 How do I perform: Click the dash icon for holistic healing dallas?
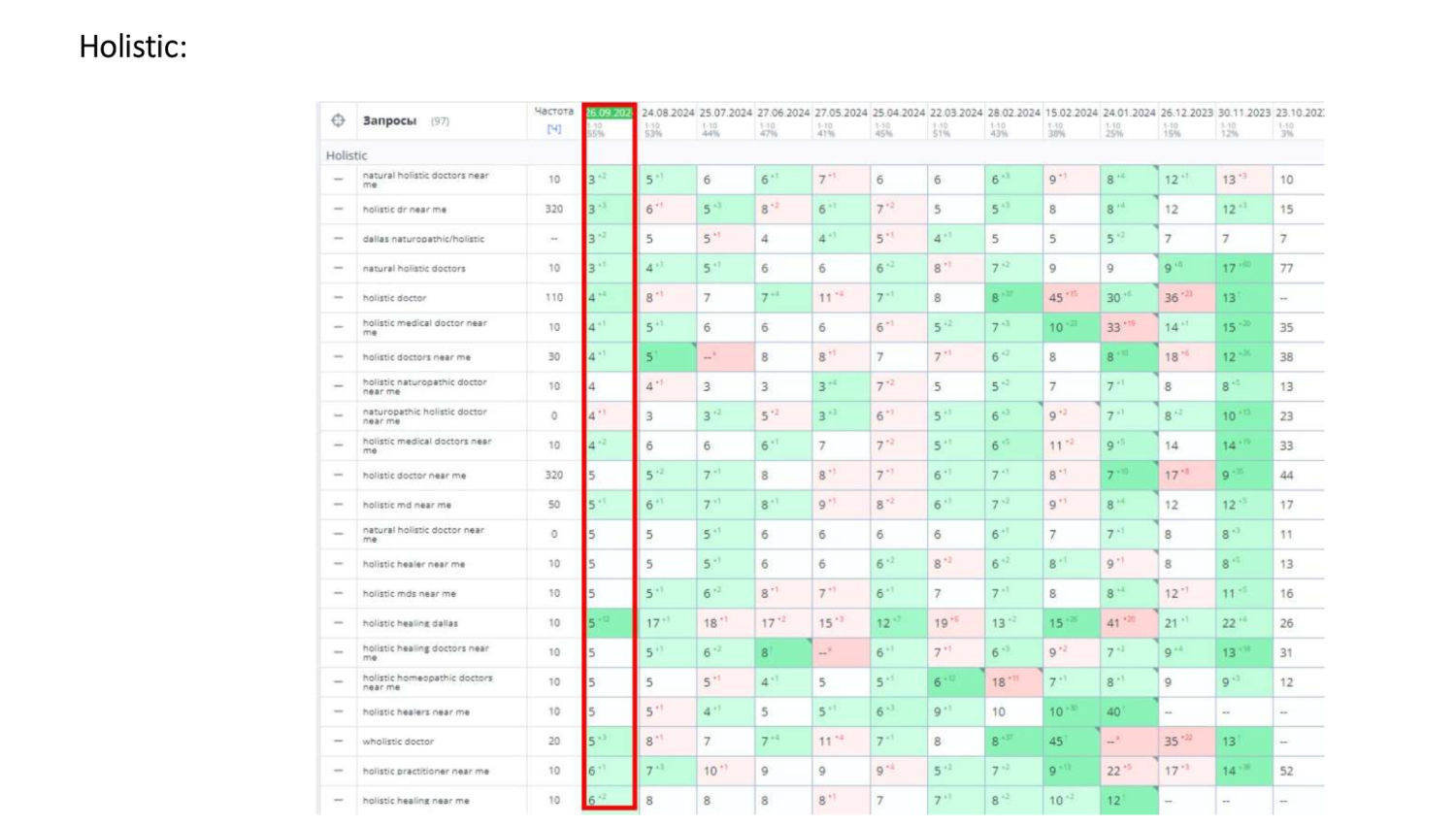click(338, 623)
